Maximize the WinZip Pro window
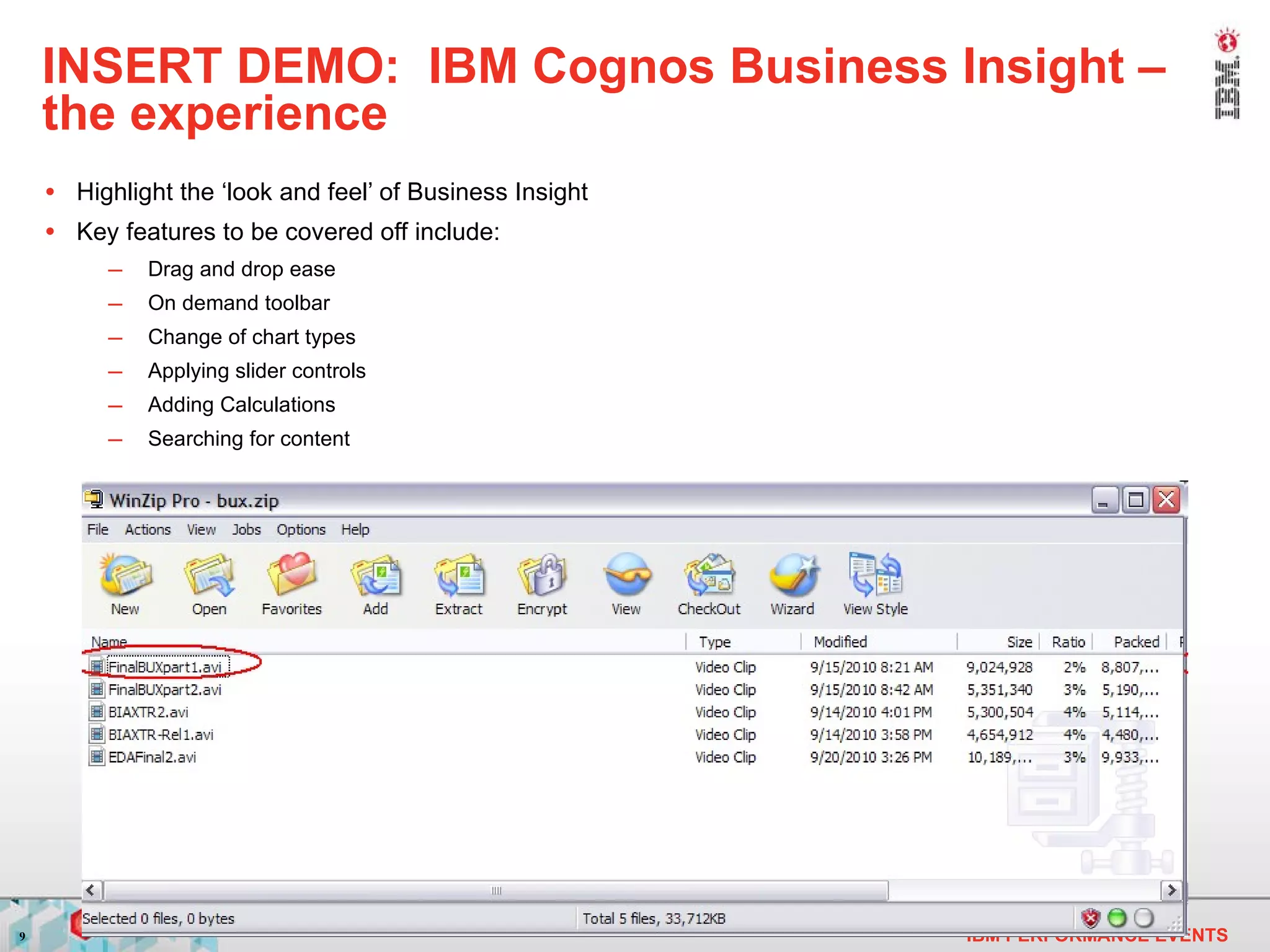Screen dimensions: 1270x952 pos(1135,500)
